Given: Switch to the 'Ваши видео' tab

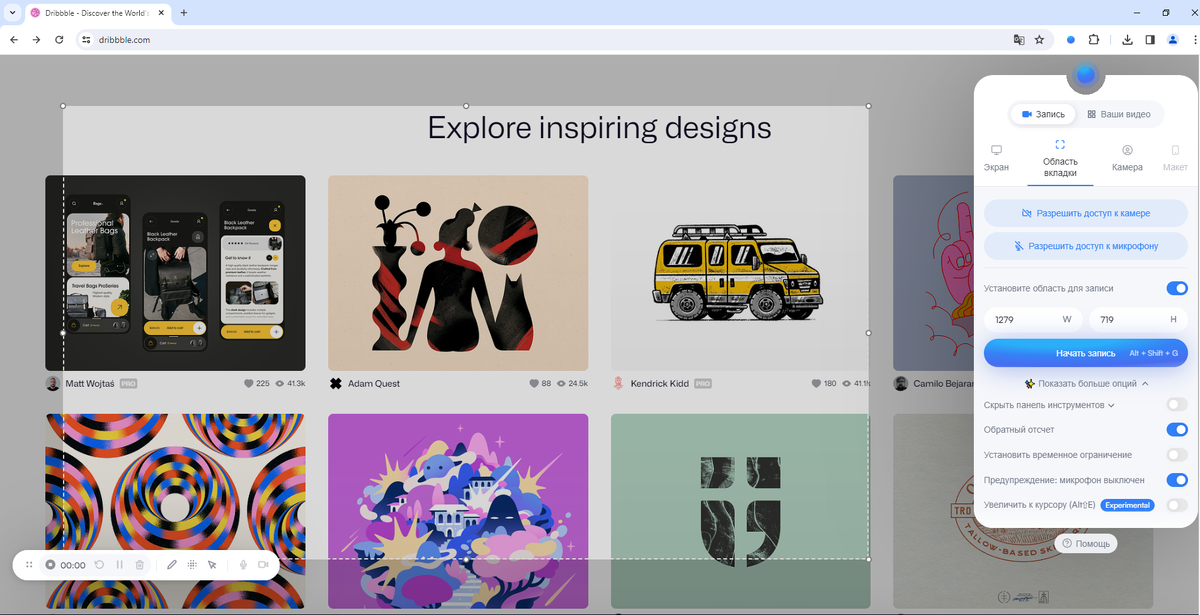Looking at the screenshot, I should click(x=1119, y=114).
